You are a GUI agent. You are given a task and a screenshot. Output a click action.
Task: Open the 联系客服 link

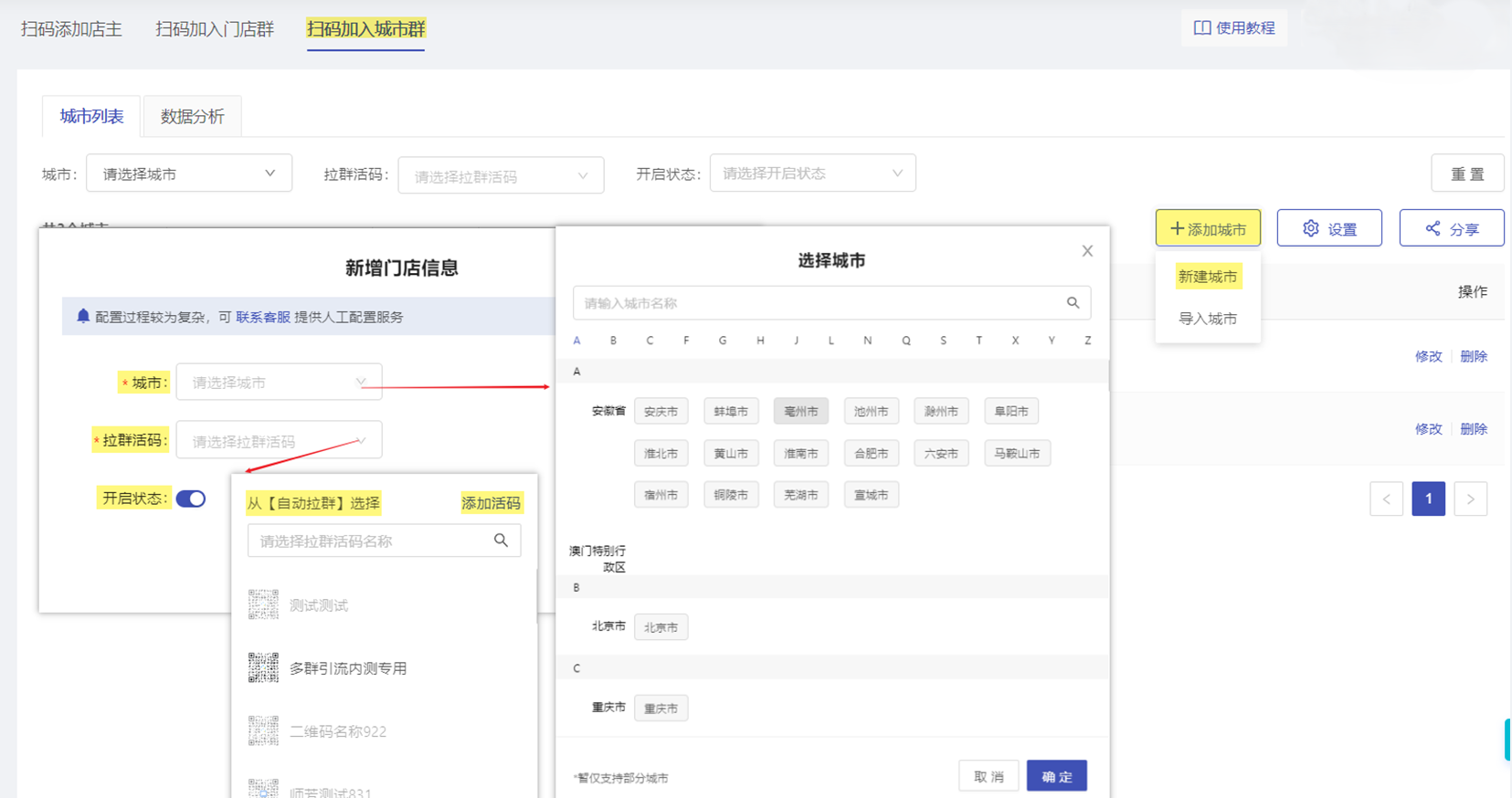click(x=263, y=317)
